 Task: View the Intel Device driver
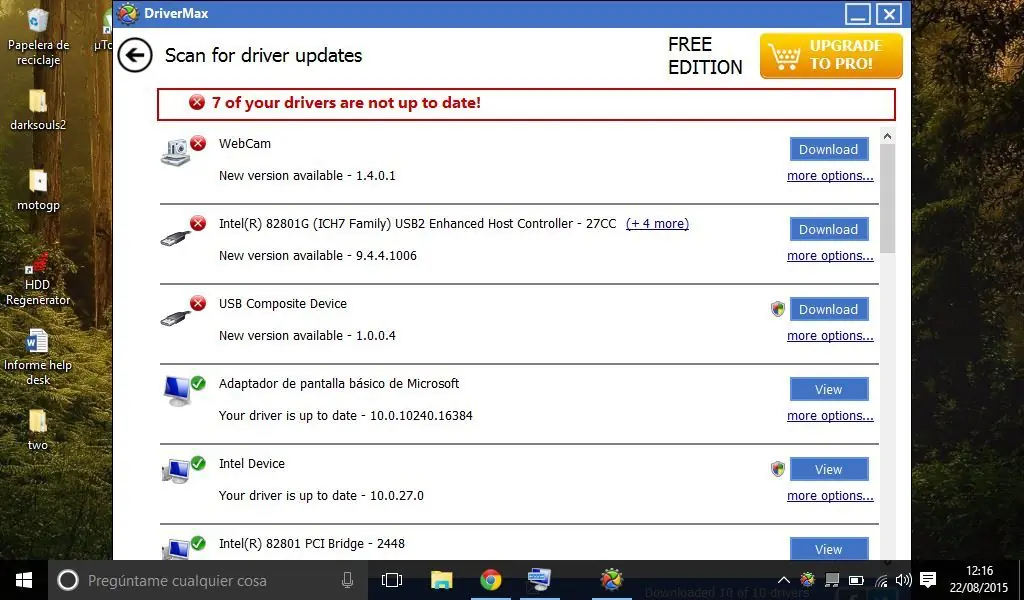829,469
